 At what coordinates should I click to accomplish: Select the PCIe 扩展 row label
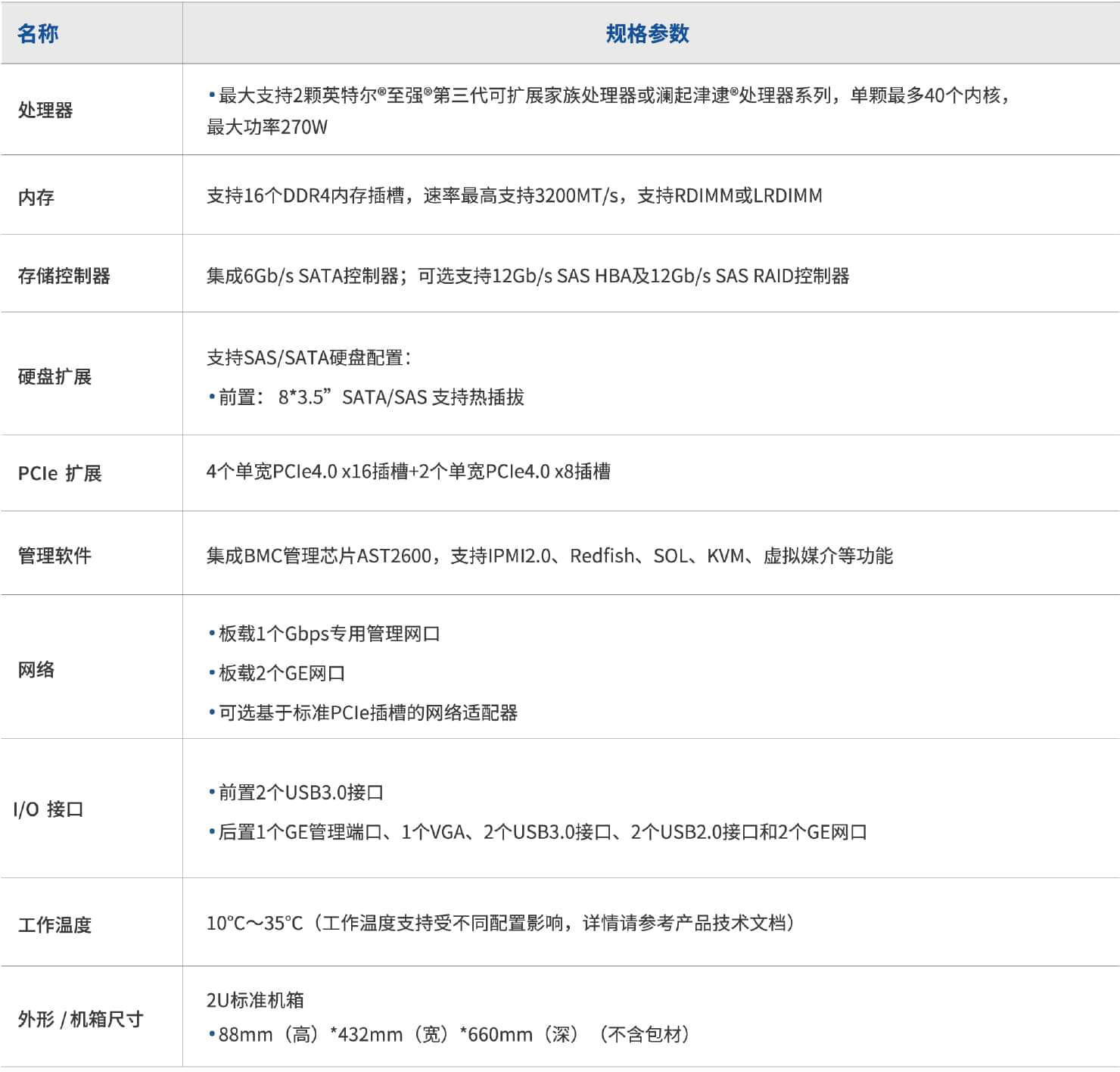click(x=60, y=474)
